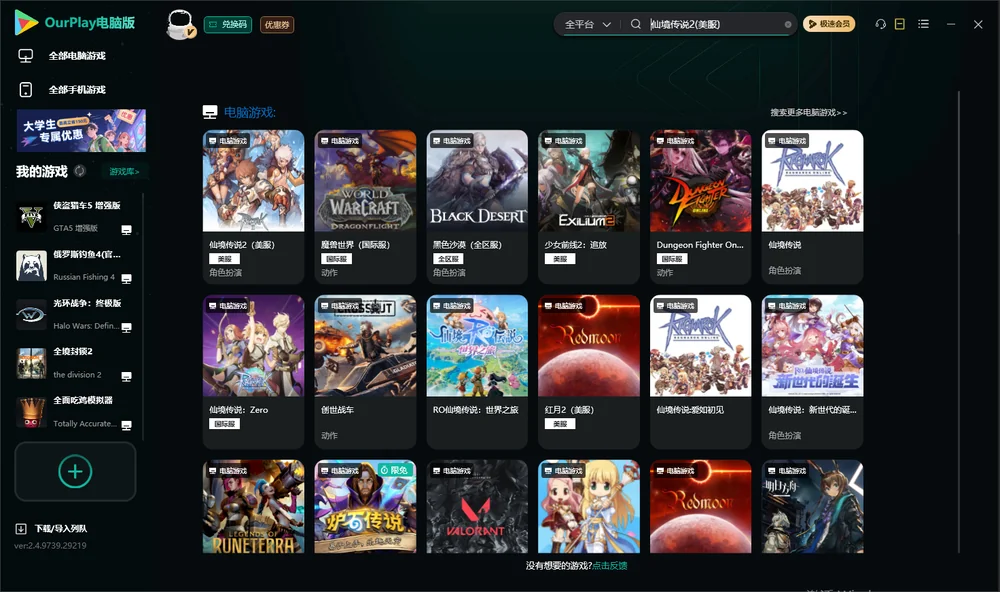
Task: Click the 美服 tag under 仙境传说2
Action: pos(224,259)
